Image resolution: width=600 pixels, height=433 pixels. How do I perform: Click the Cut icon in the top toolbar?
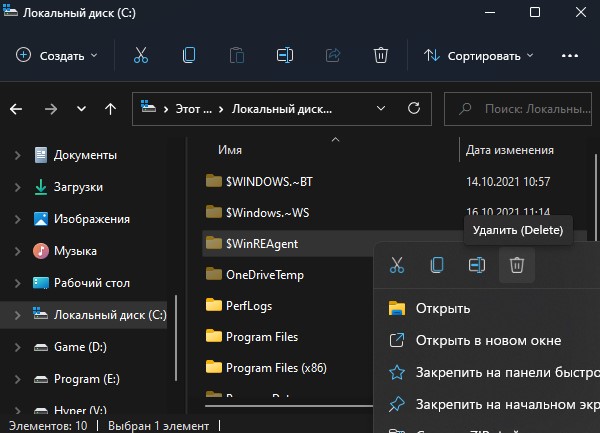coord(141,55)
